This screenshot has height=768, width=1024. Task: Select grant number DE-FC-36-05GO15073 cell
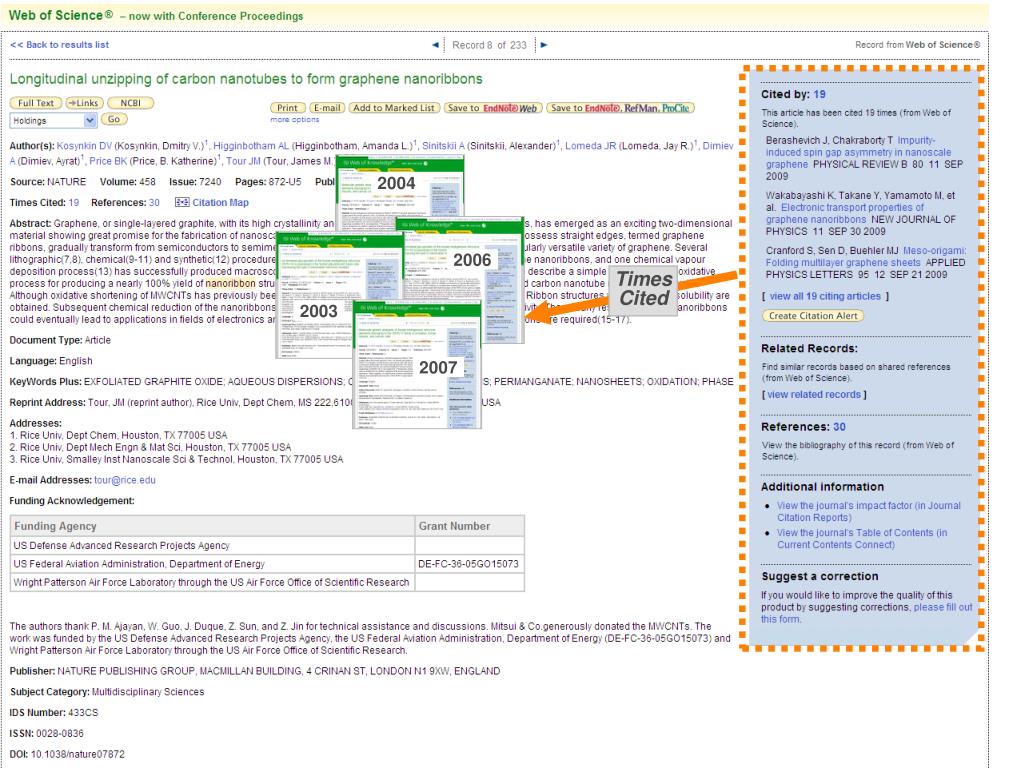point(469,564)
